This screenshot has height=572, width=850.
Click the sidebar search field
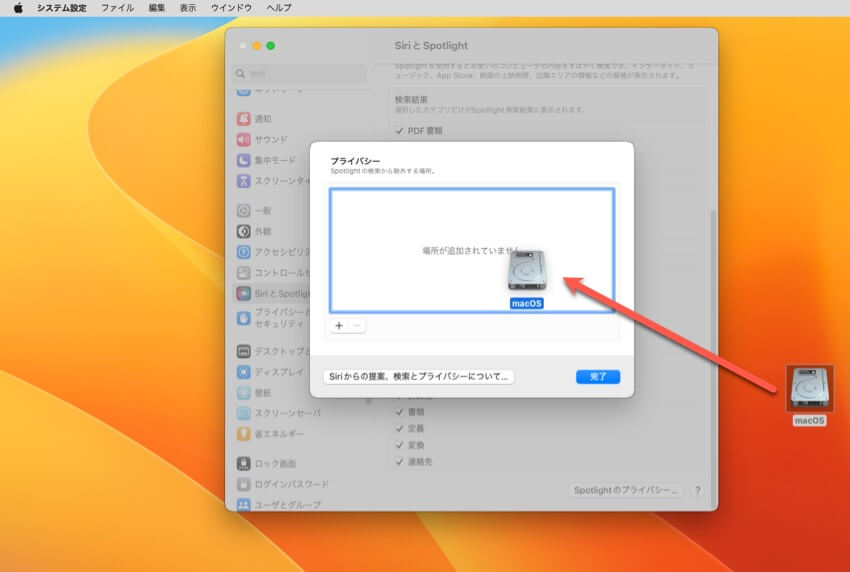(300, 74)
